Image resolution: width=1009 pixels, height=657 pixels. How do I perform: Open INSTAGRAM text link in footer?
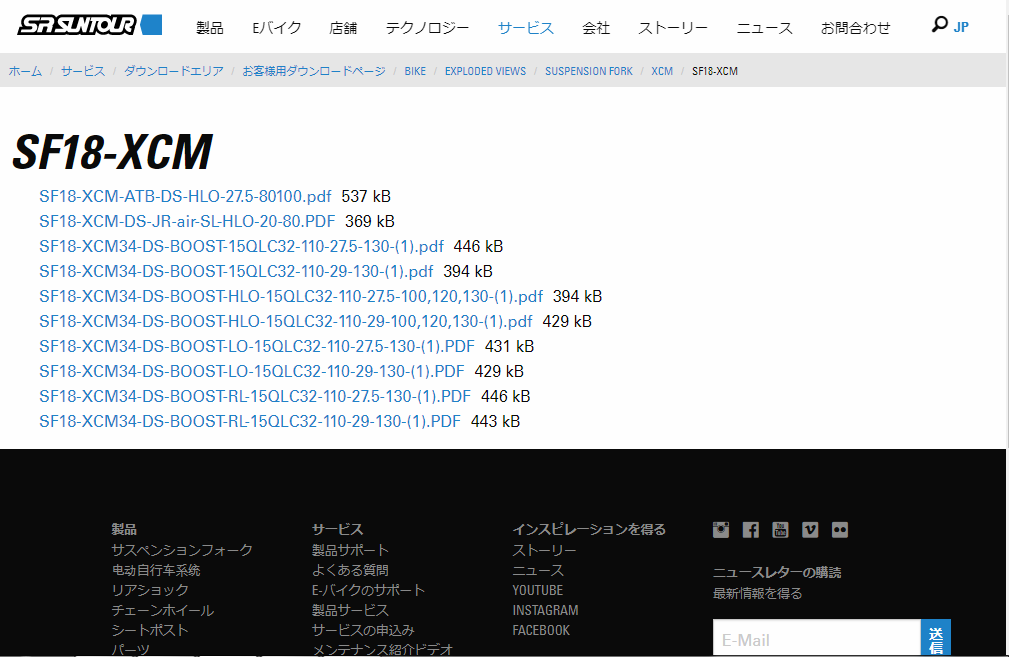(545, 610)
